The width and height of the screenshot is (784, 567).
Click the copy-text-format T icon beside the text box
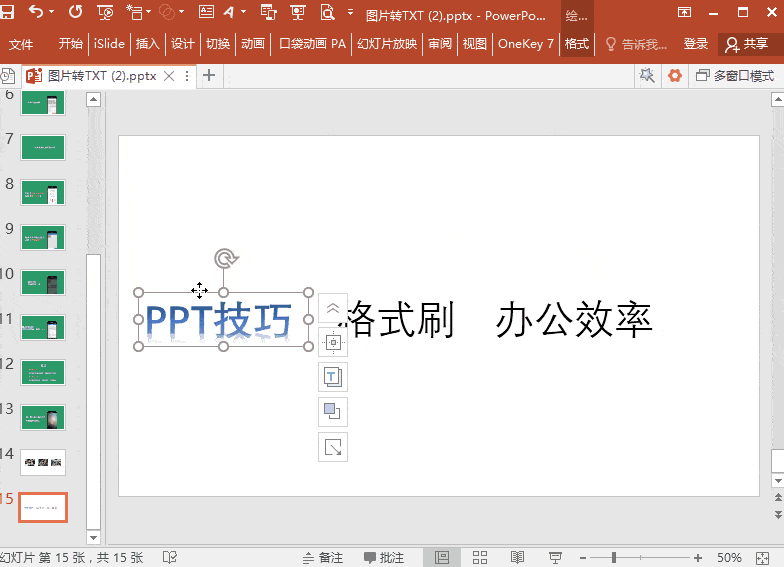click(333, 377)
